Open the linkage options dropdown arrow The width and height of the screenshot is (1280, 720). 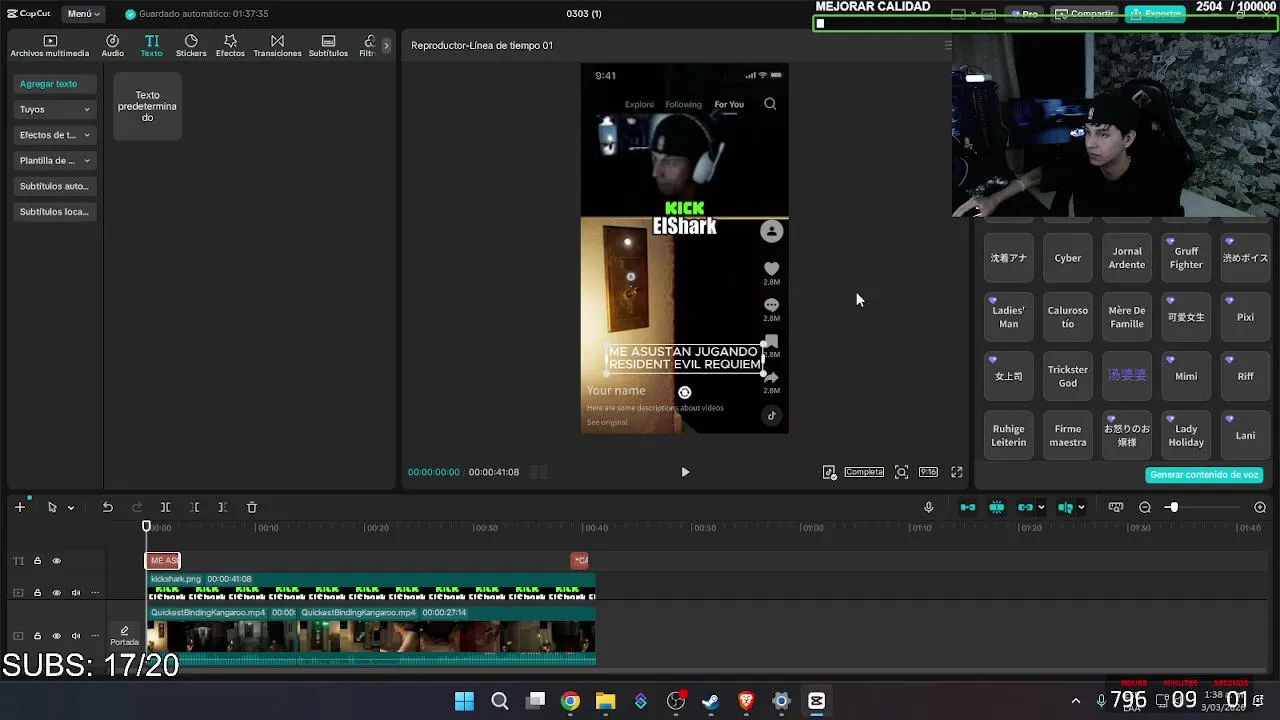(1041, 508)
